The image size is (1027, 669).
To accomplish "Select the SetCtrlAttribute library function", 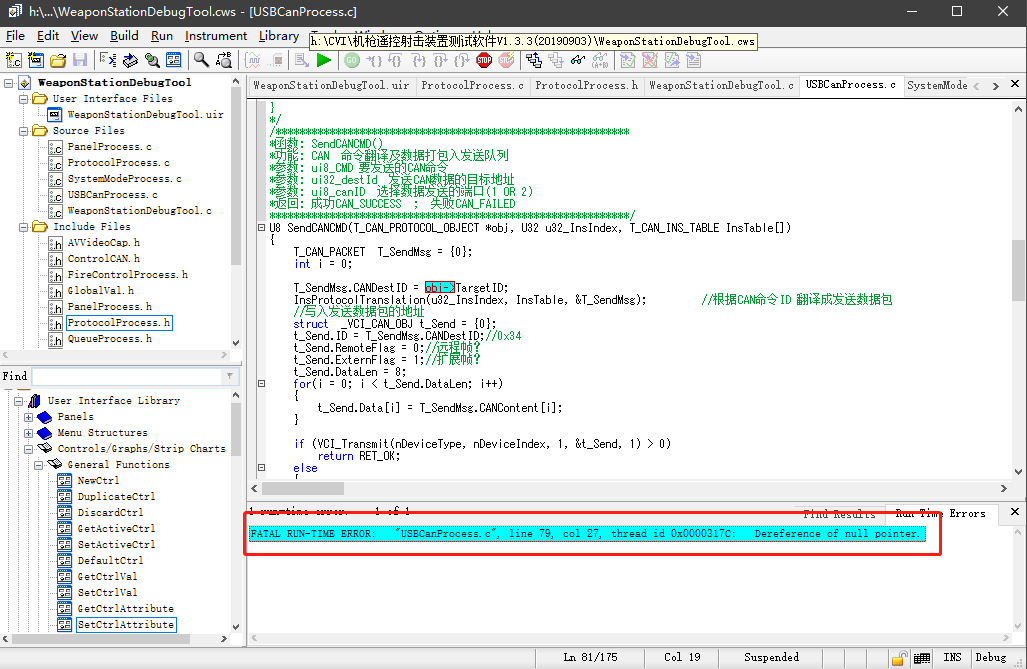I will (126, 624).
